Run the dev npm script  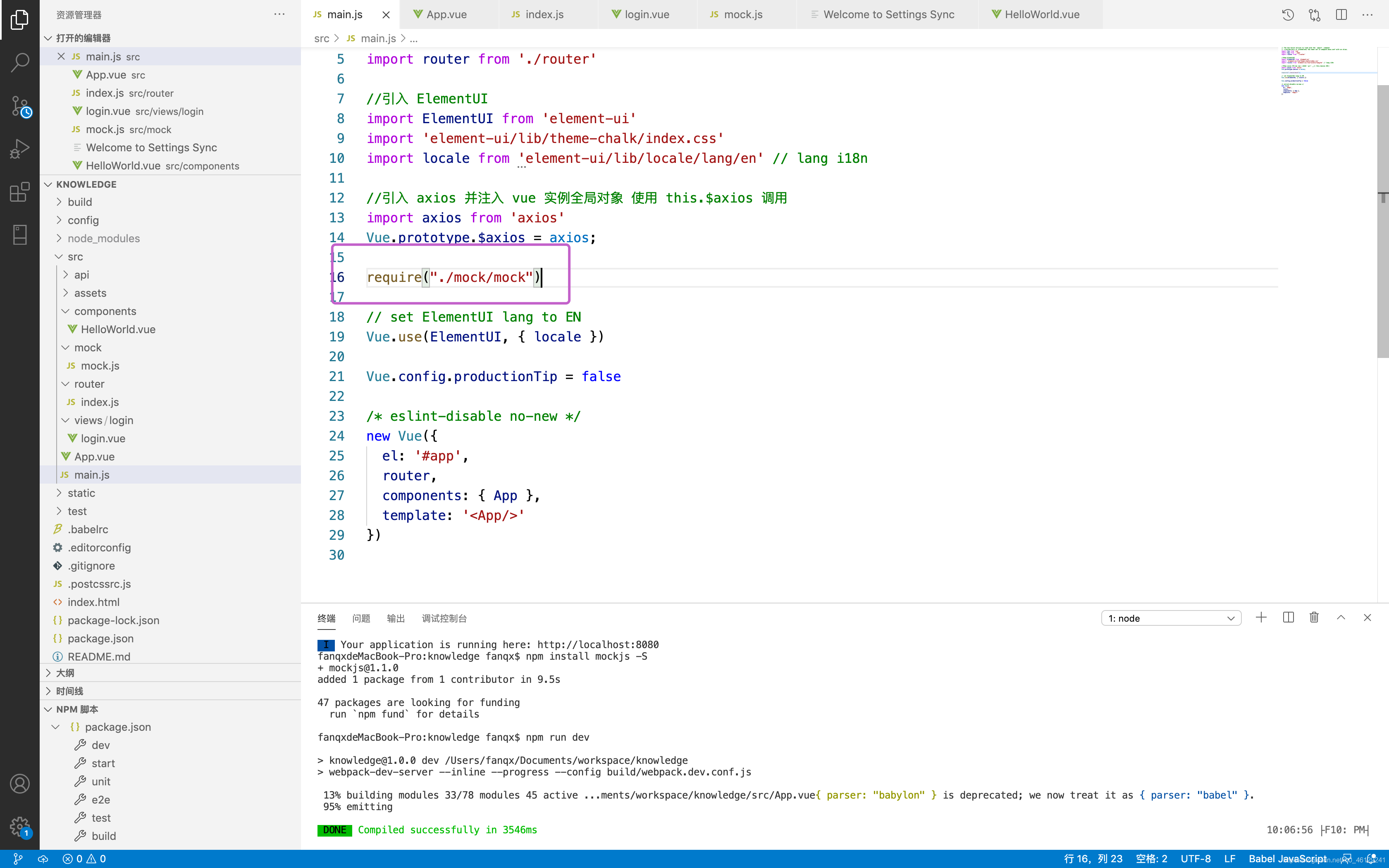click(100, 745)
